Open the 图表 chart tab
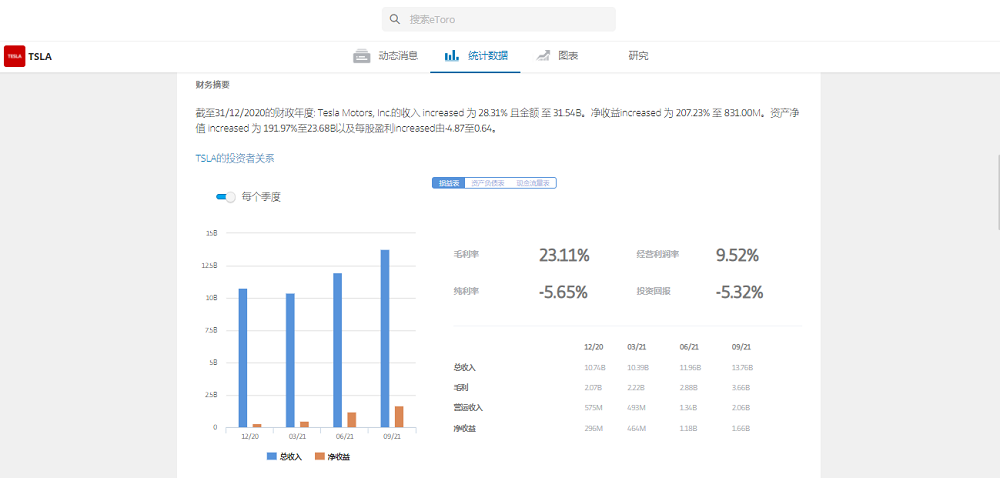This screenshot has height=478, width=1000. [568, 55]
